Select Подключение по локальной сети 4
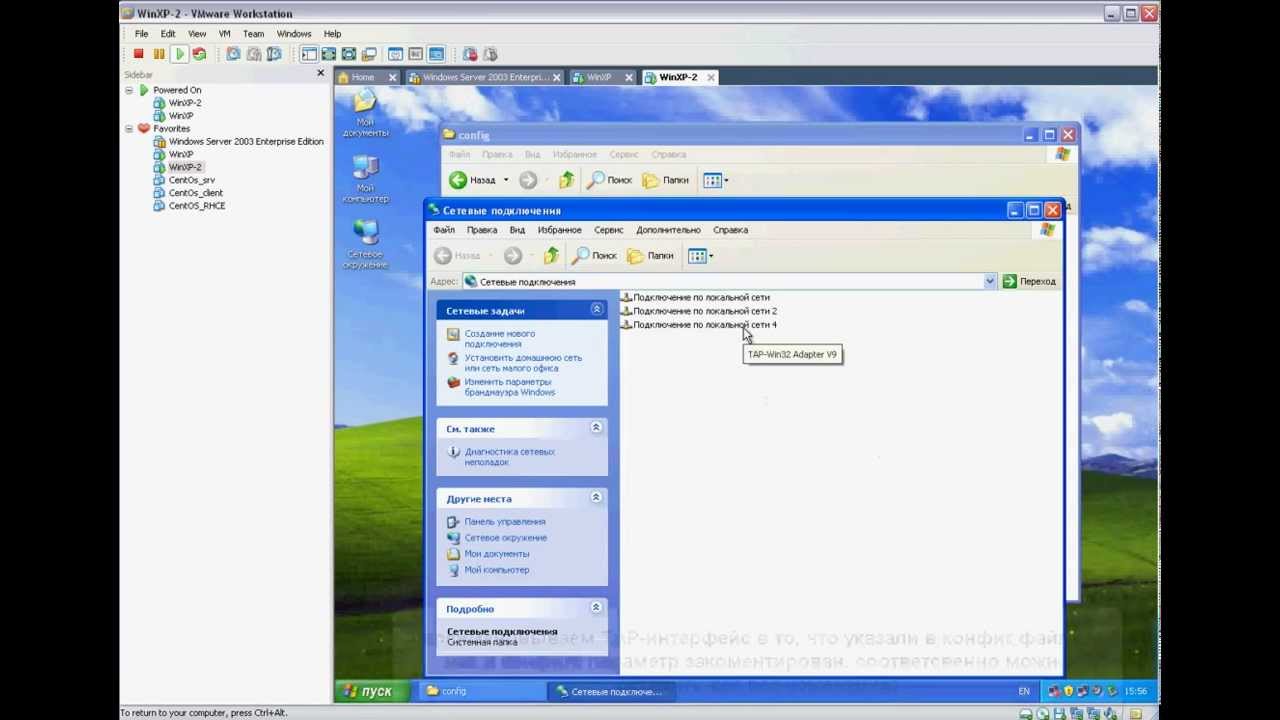Screen dimensions: 1280x720 tap(698, 325)
